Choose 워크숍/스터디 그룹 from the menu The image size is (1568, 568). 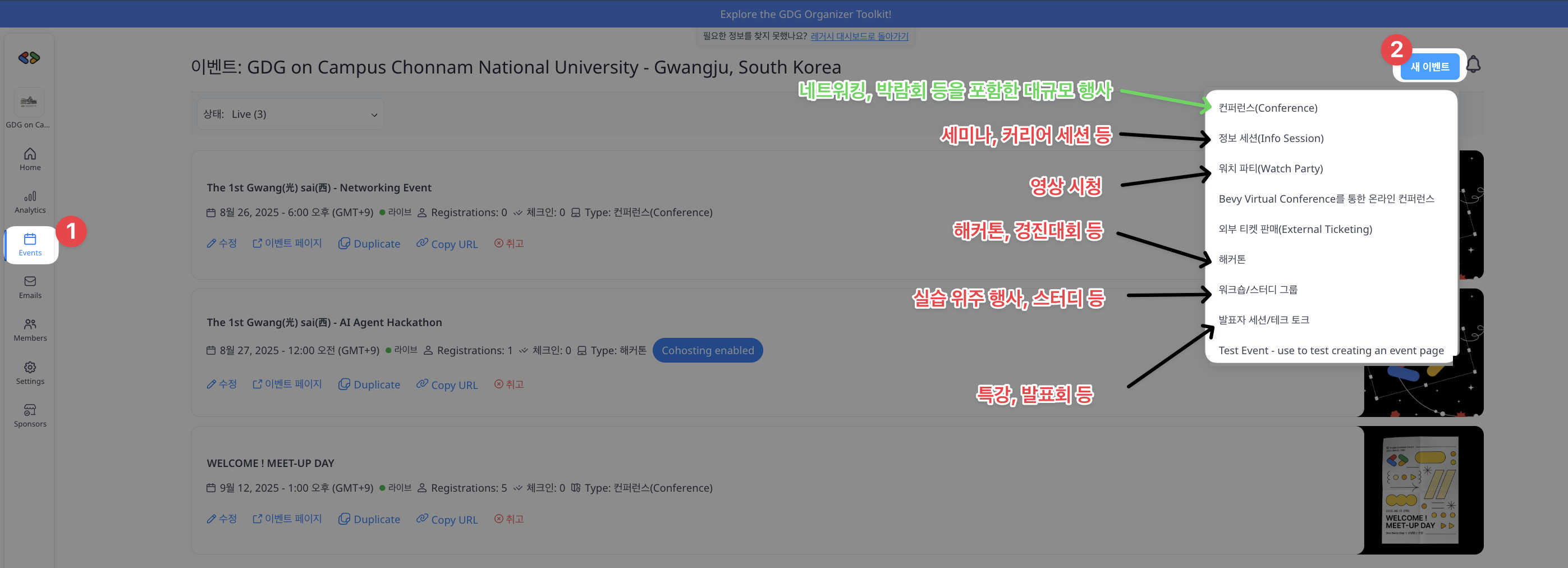point(1258,290)
